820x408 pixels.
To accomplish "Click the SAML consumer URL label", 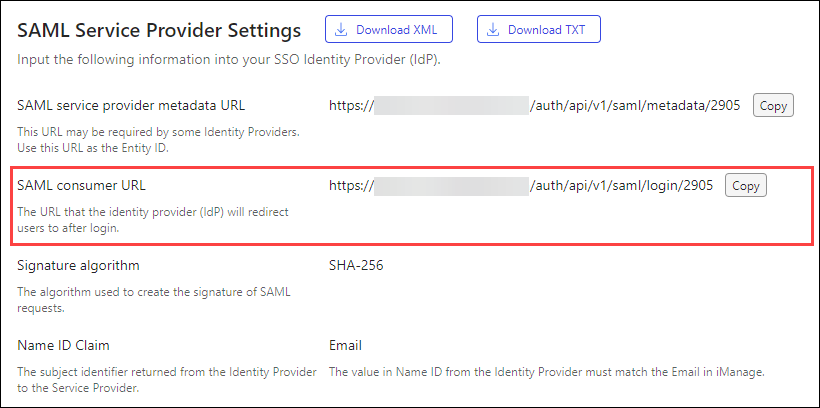I will click(82, 186).
